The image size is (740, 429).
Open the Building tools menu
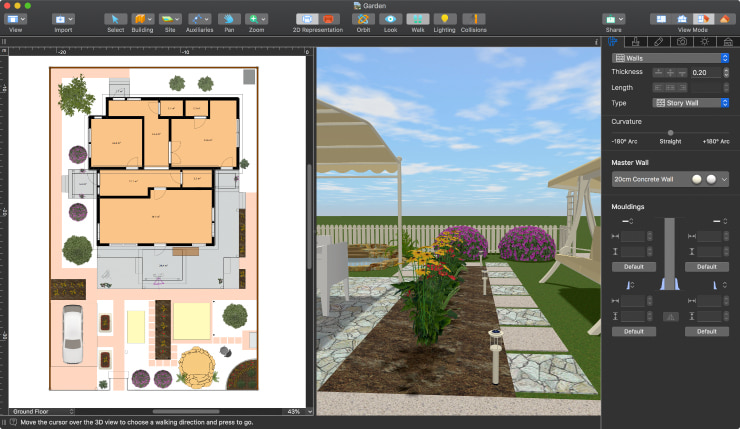(x=143, y=19)
